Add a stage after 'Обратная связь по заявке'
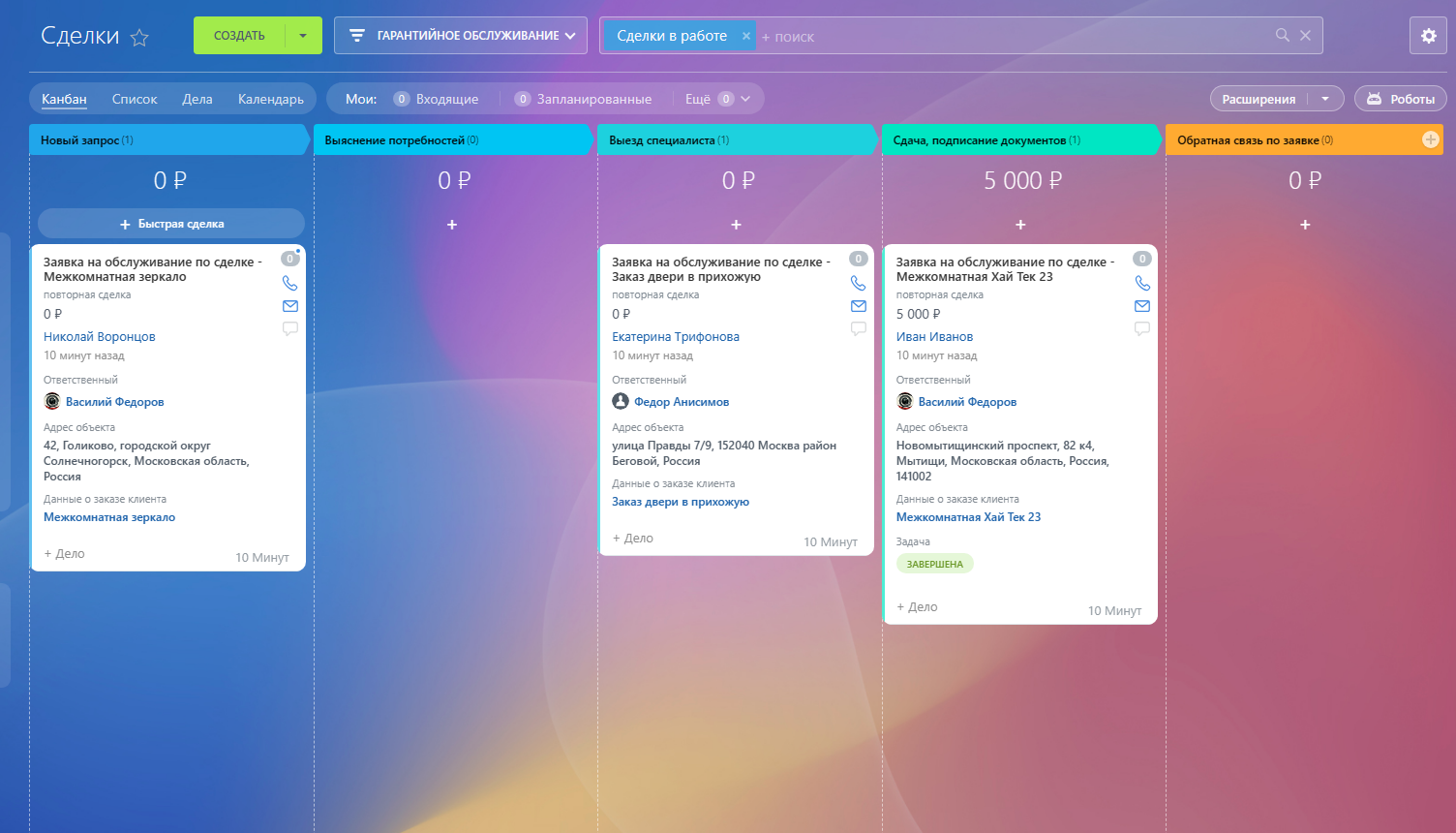The height and width of the screenshot is (833, 1456). tap(1430, 139)
